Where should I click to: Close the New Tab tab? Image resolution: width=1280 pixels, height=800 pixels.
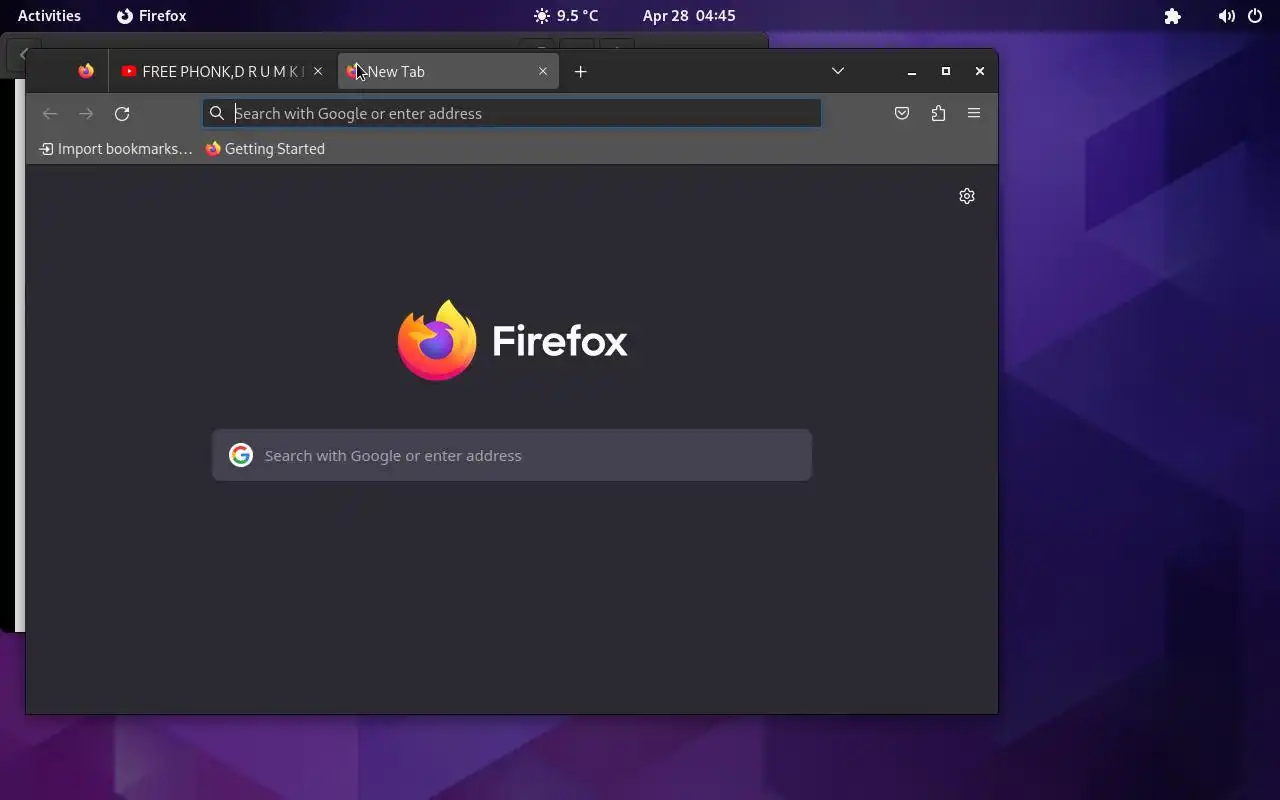[543, 71]
